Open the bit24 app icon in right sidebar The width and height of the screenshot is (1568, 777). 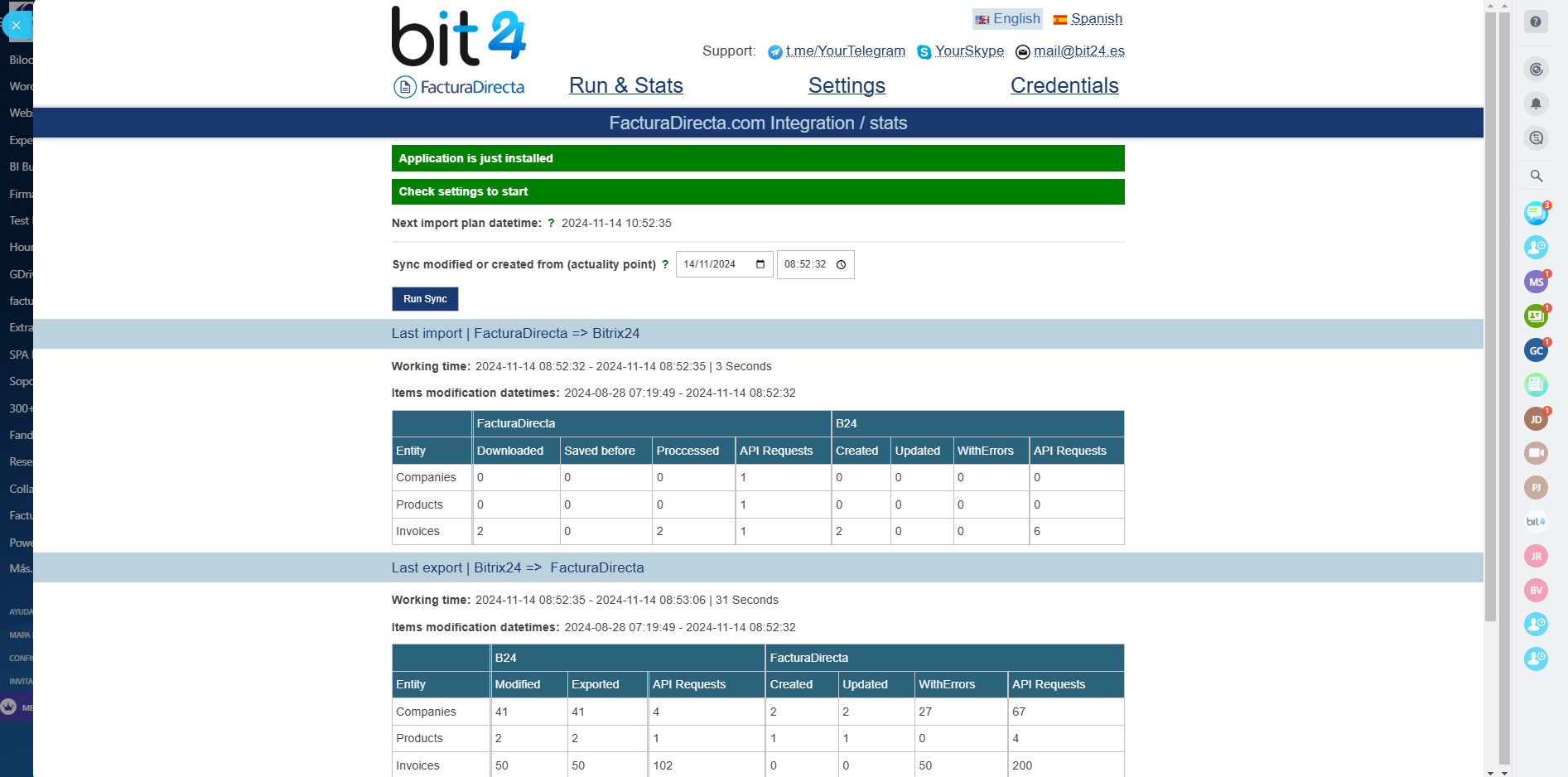click(x=1537, y=521)
